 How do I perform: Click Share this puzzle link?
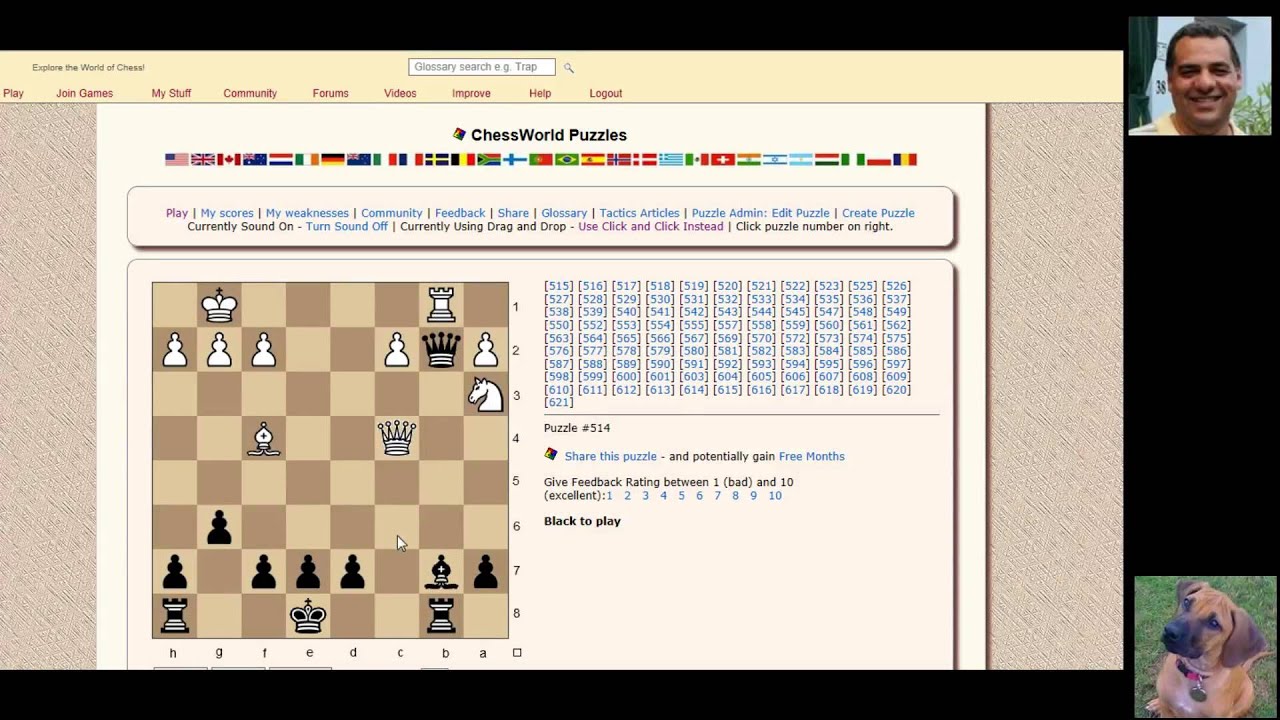click(x=611, y=456)
